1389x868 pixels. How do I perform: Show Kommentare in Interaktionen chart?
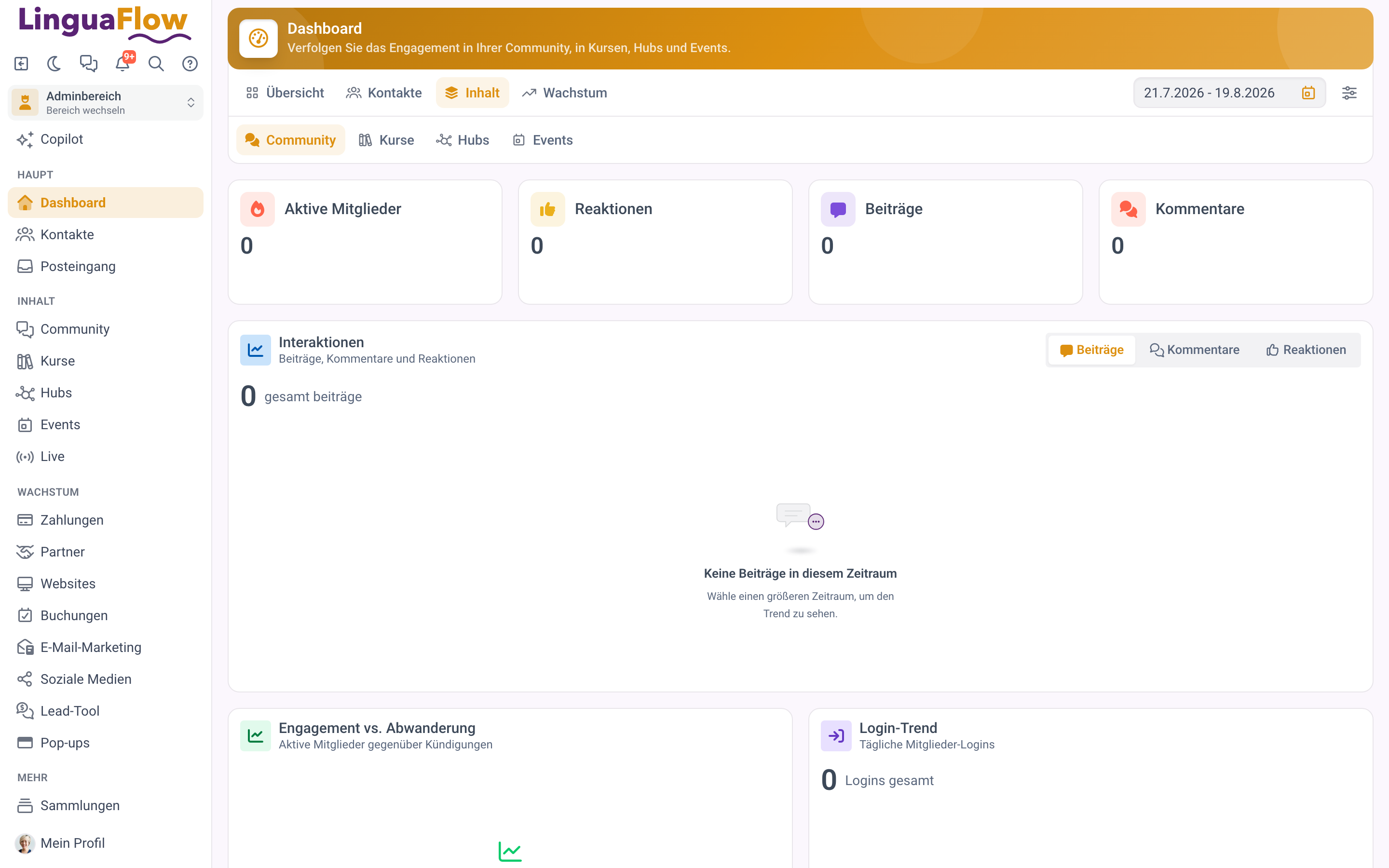click(1195, 350)
